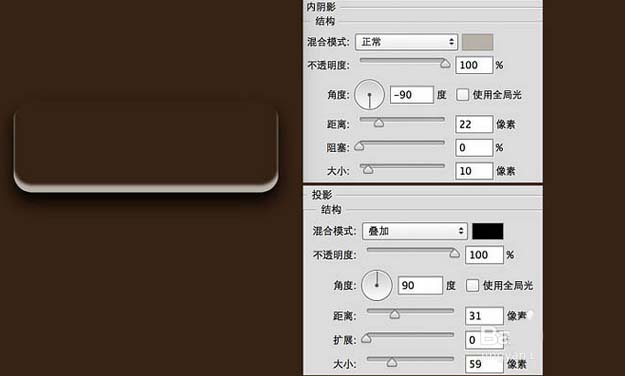The height and width of the screenshot is (376, 625).
Task: Enable global light for inner shadow
Action: point(462,95)
